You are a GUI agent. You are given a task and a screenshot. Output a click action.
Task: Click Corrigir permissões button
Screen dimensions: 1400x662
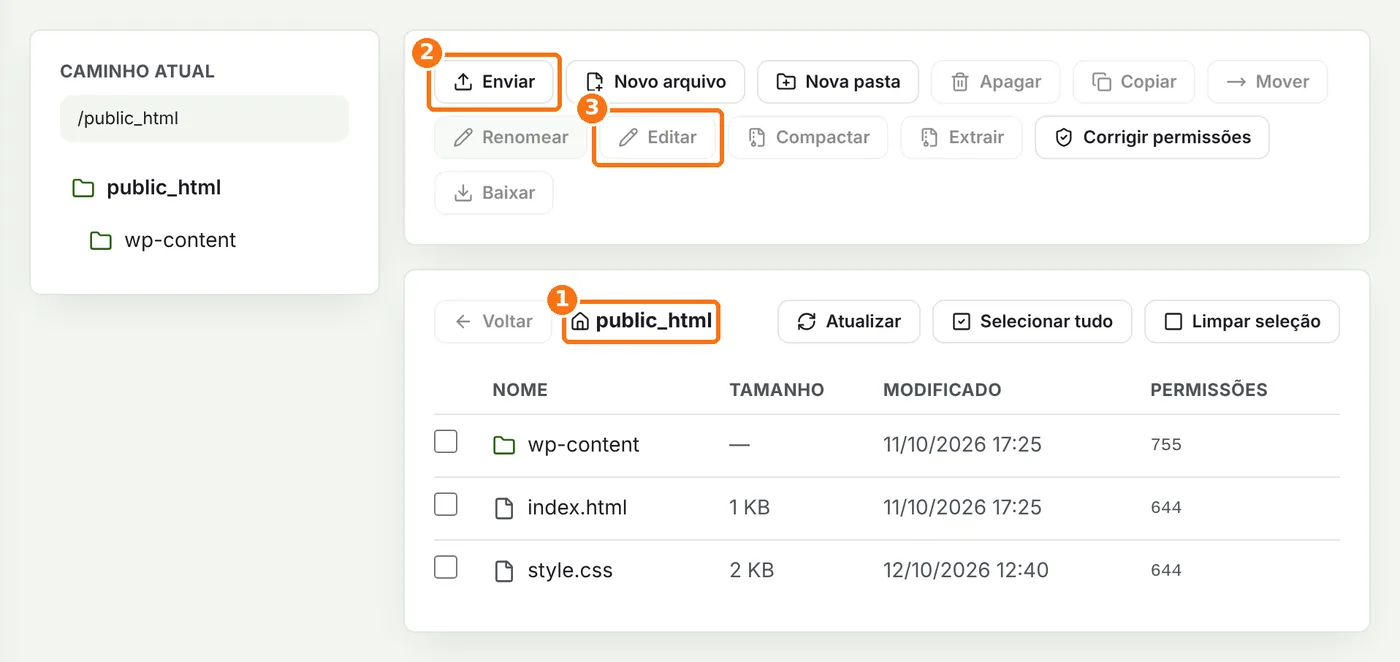tap(1152, 137)
